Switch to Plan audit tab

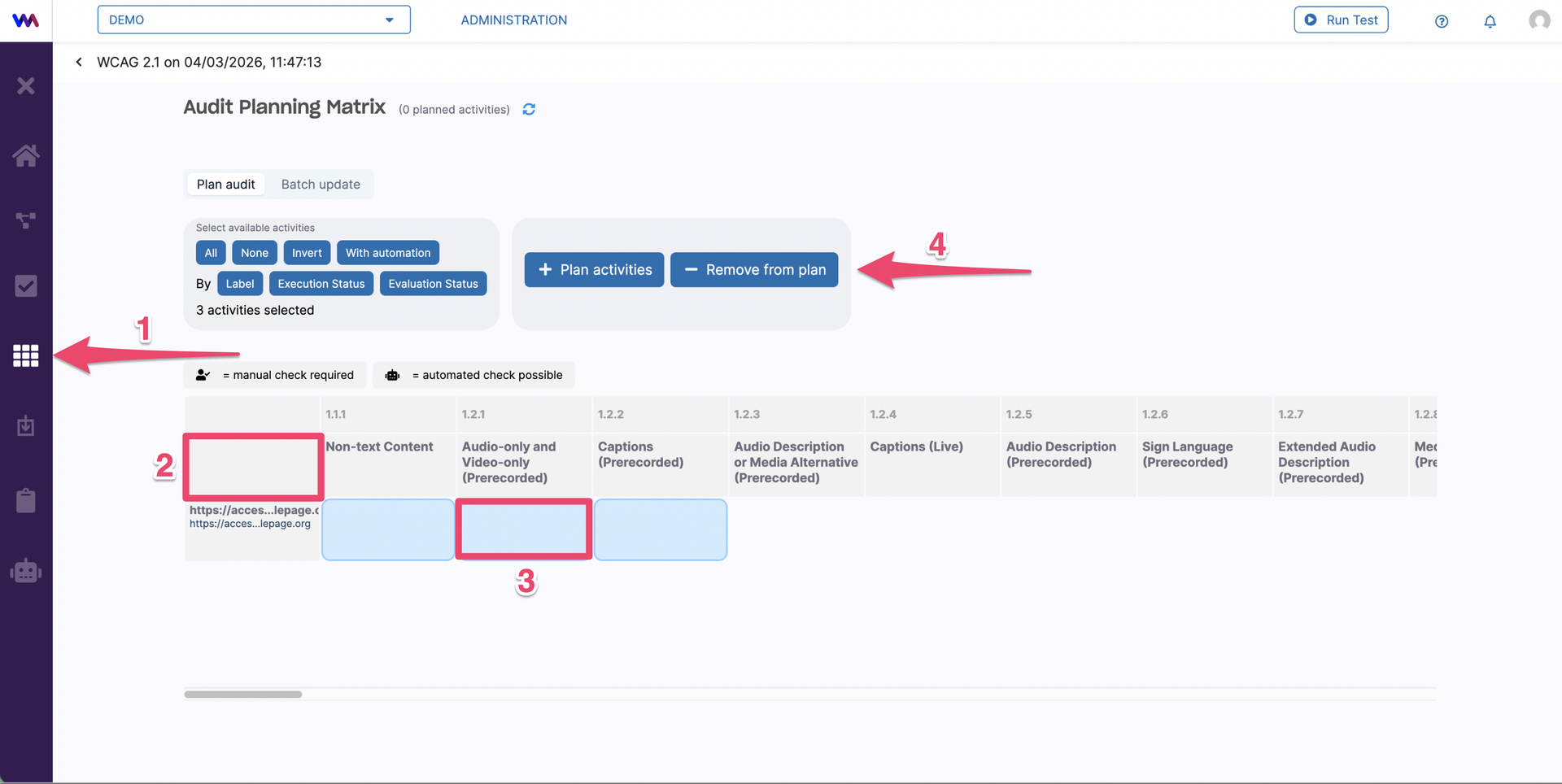tap(225, 185)
